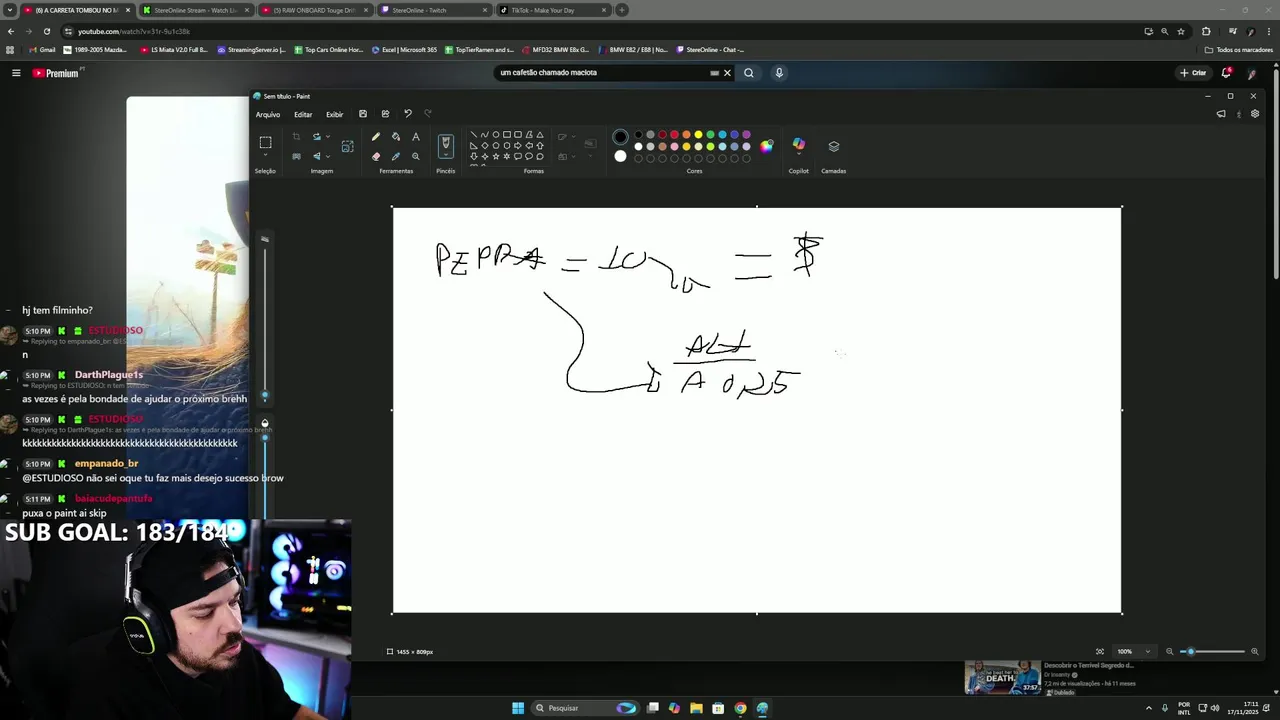1280x720 pixels.
Task: Adjust the Paint zoom slider handle
Action: coord(1190,652)
